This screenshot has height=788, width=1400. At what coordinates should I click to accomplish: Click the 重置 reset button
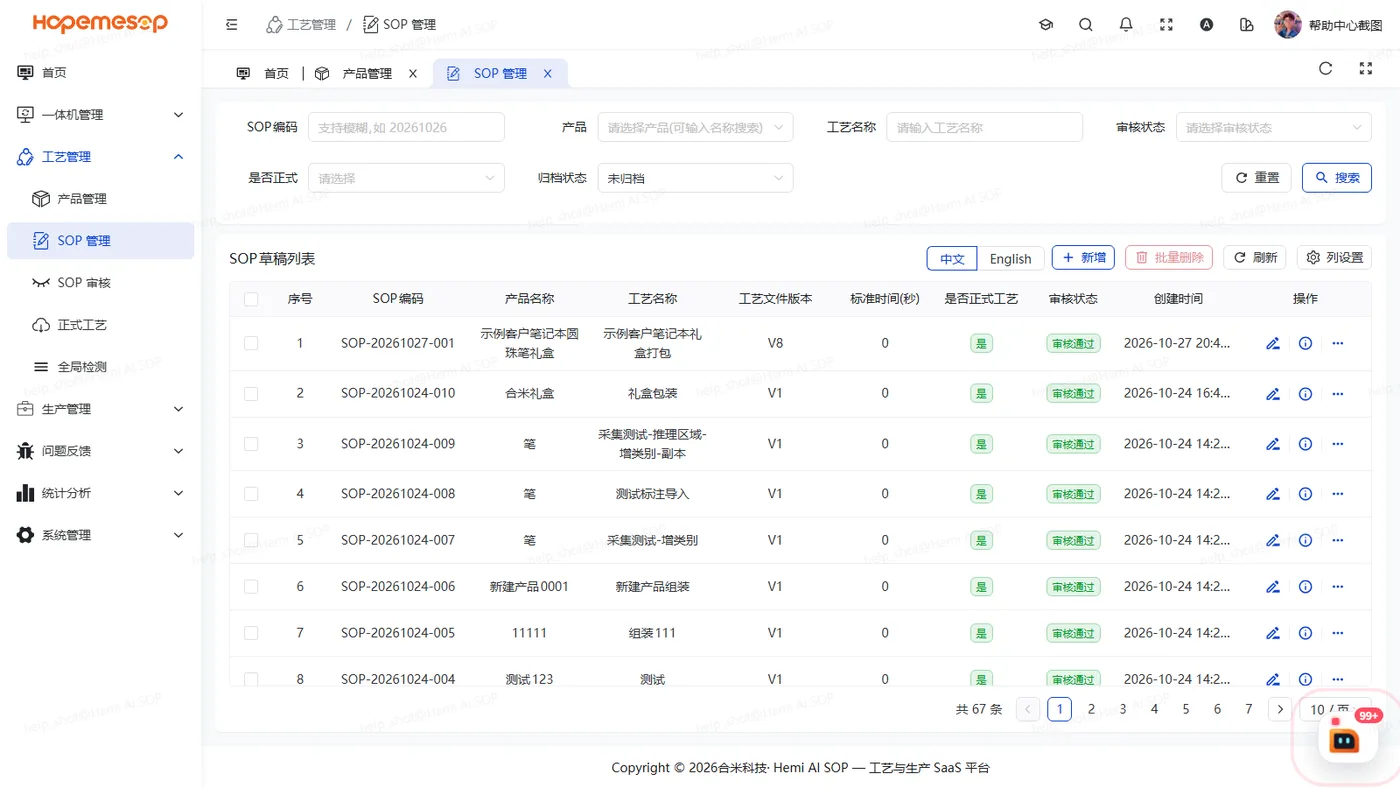(1256, 178)
